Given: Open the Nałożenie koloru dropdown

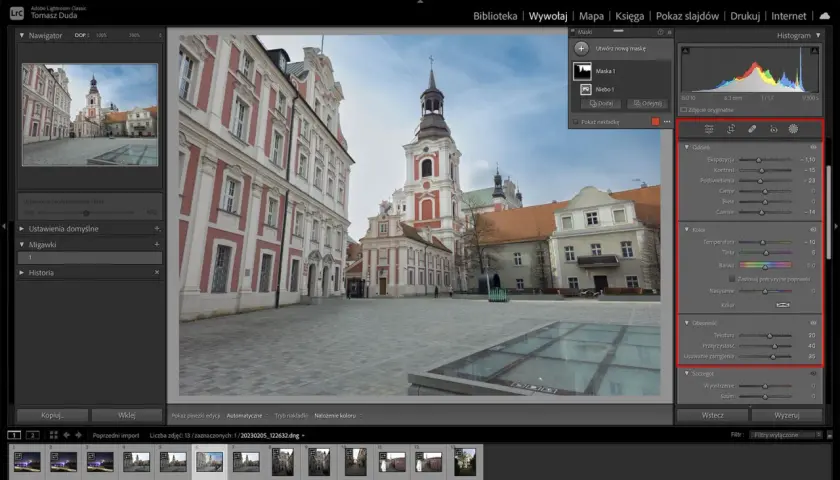Looking at the screenshot, I should click(x=337, y=415).
